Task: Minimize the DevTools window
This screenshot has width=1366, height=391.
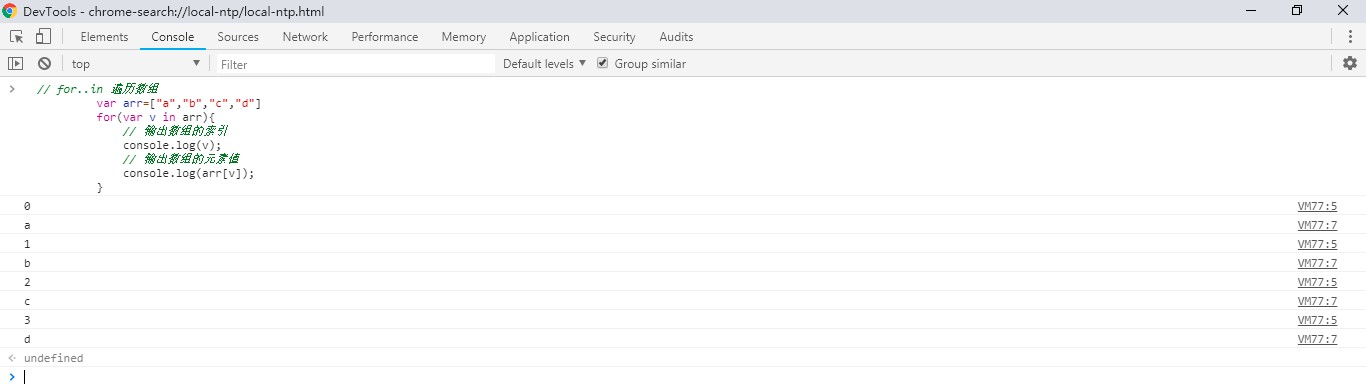Action: [1251, 11]
